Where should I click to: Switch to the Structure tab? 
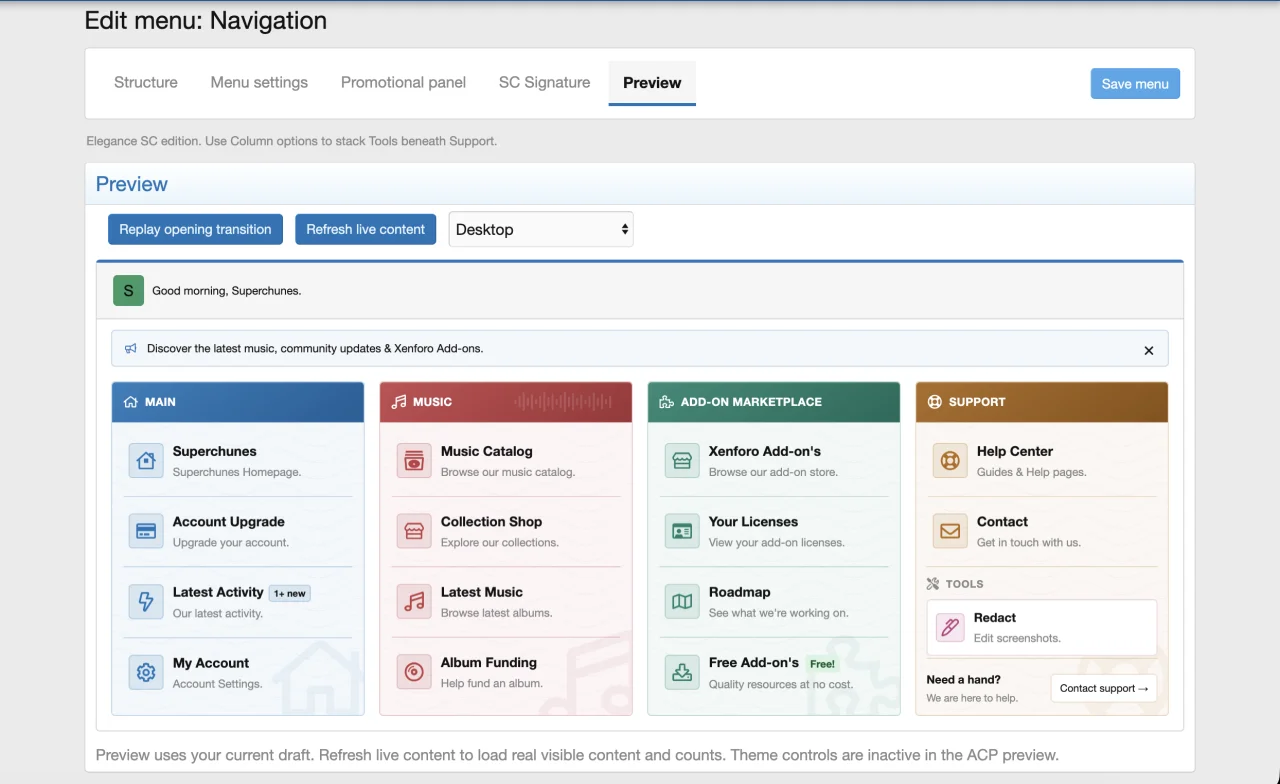click(146, 83)
